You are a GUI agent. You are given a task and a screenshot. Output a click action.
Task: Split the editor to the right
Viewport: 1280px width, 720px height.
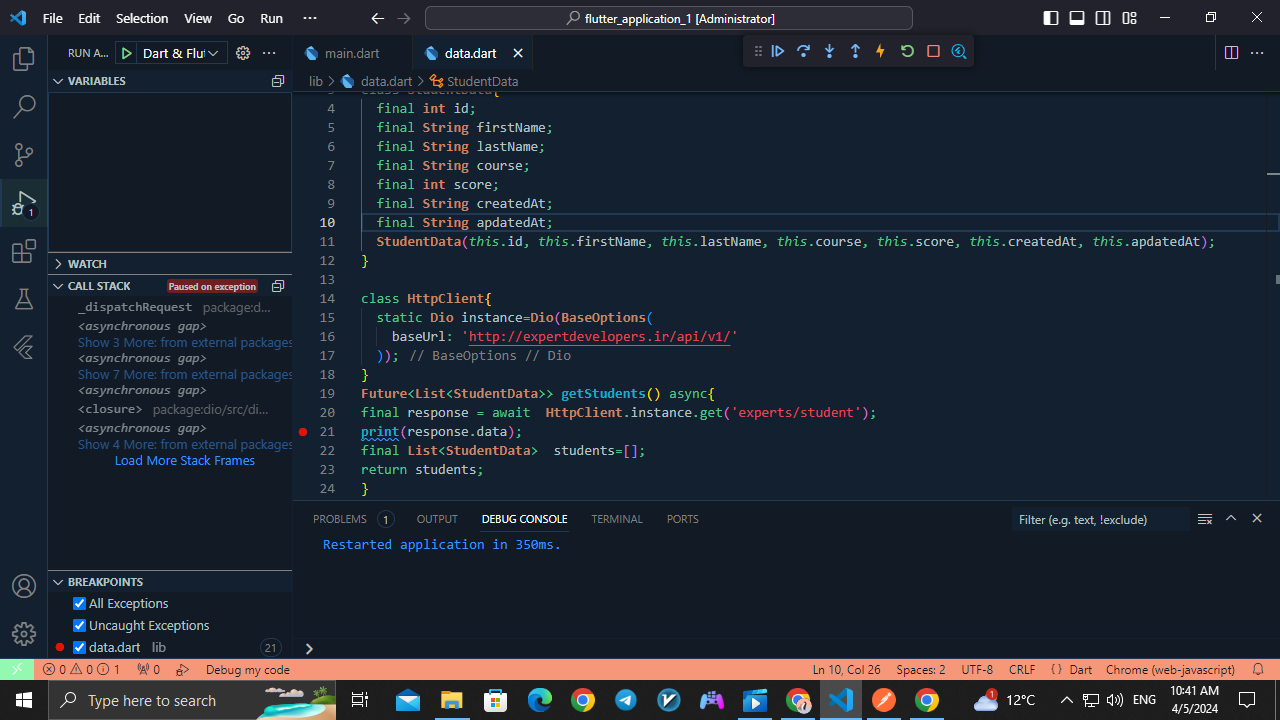[x=1231, y=53]
